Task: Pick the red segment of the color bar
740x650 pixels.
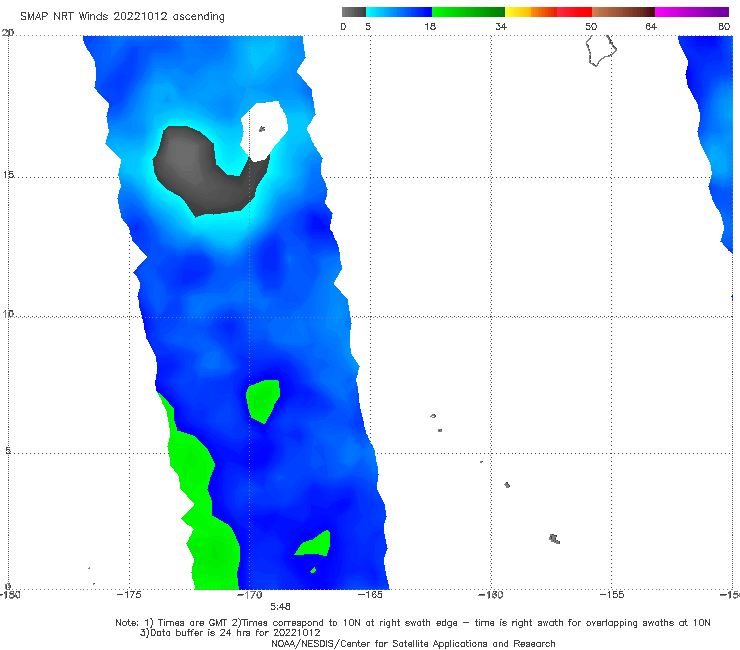Action: tap(574, 12)
